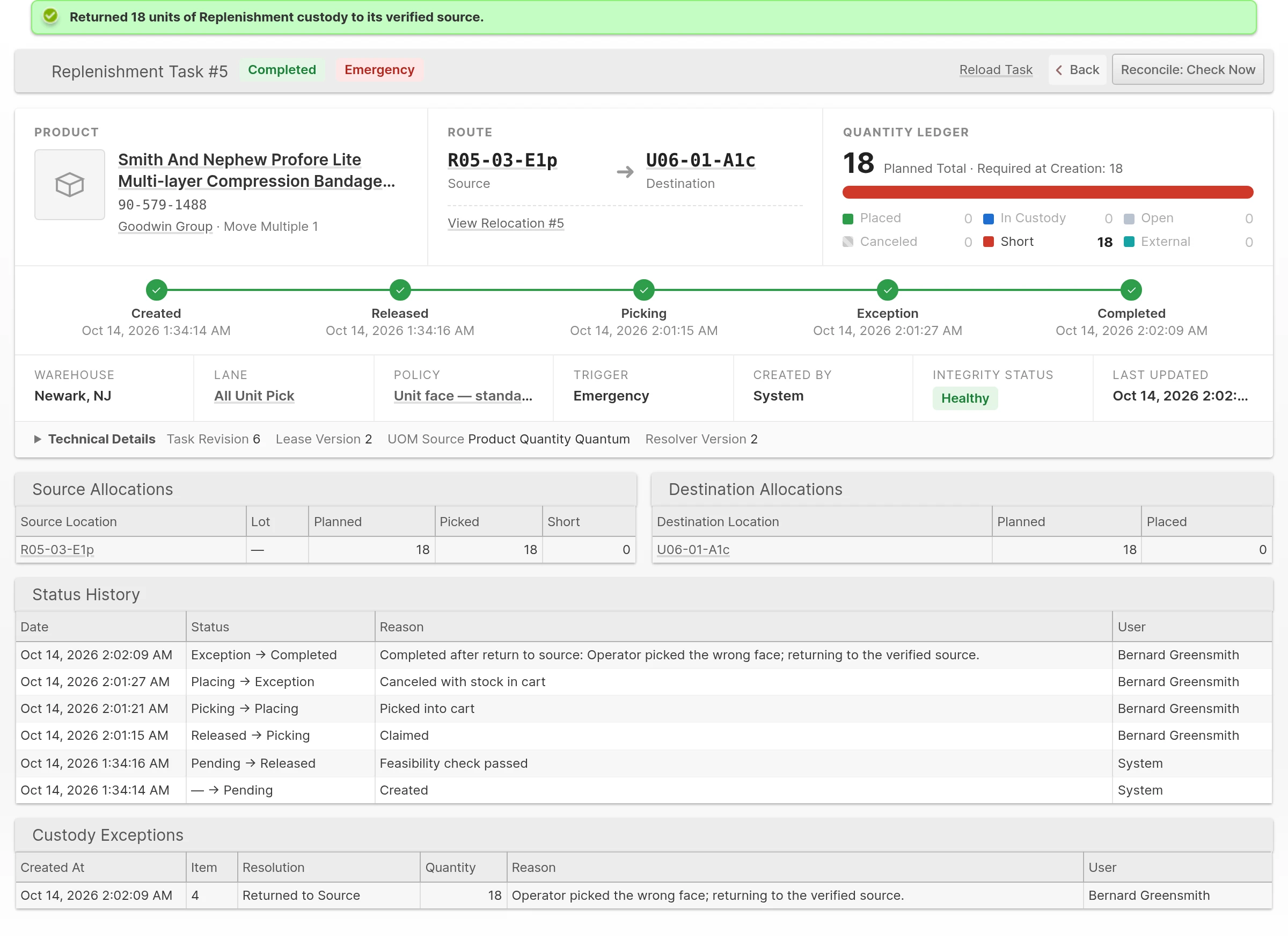1288x946 pixels.
Task: Click Reconcile: Check Now button
Action: click(x=1188, y=70)
